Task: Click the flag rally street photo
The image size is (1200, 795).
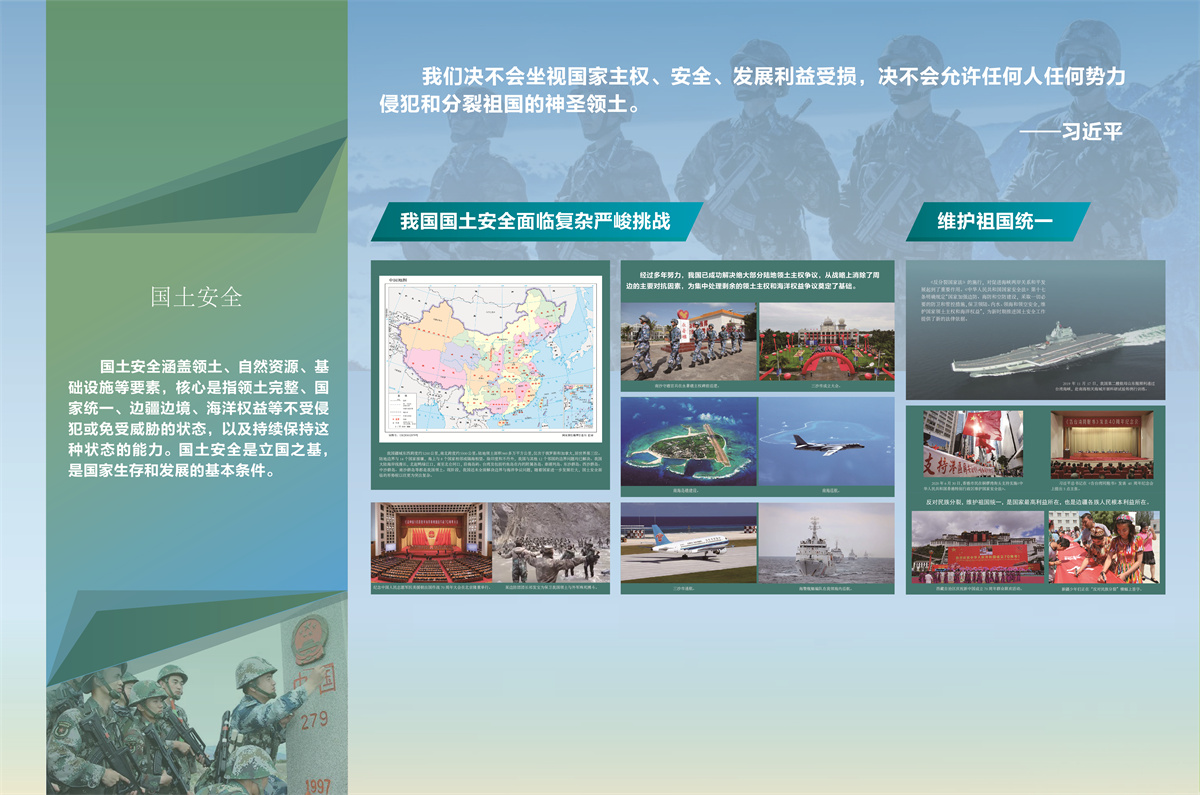Action: click(973, 444)
